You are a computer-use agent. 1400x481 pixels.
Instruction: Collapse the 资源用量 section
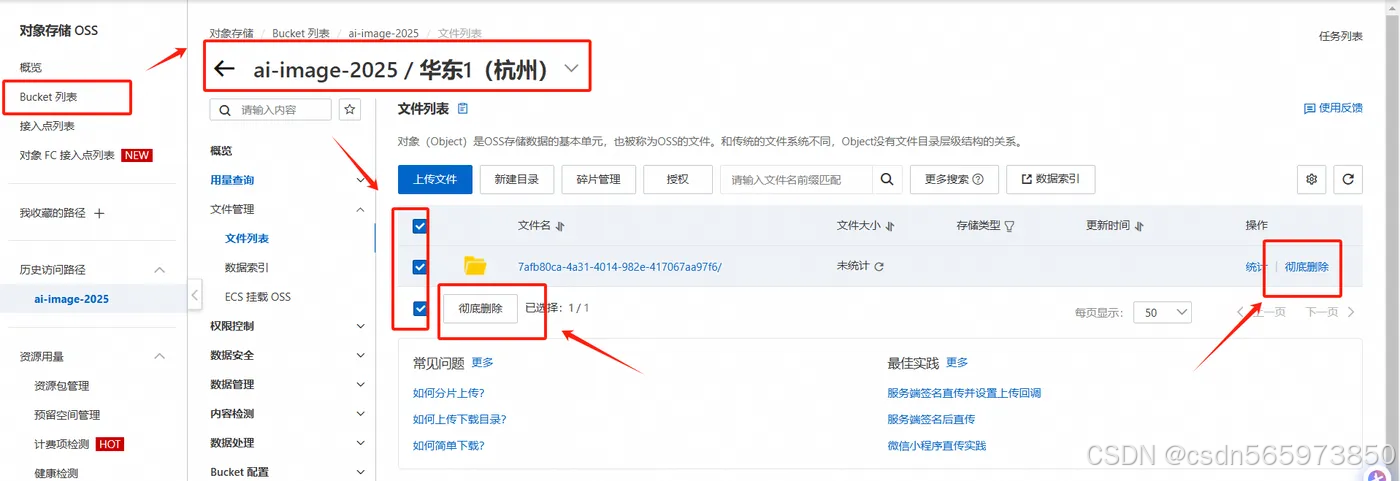point(158,356)
